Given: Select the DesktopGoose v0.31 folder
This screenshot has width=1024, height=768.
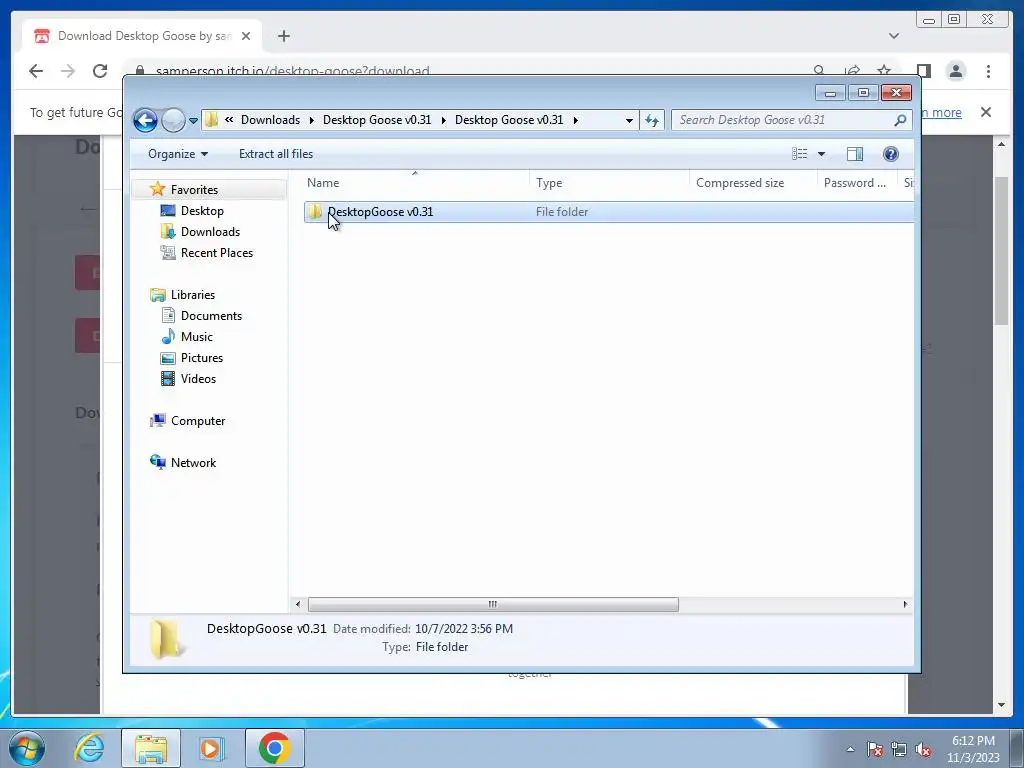Looking at the screenshot, I should (x=608, y=212).
